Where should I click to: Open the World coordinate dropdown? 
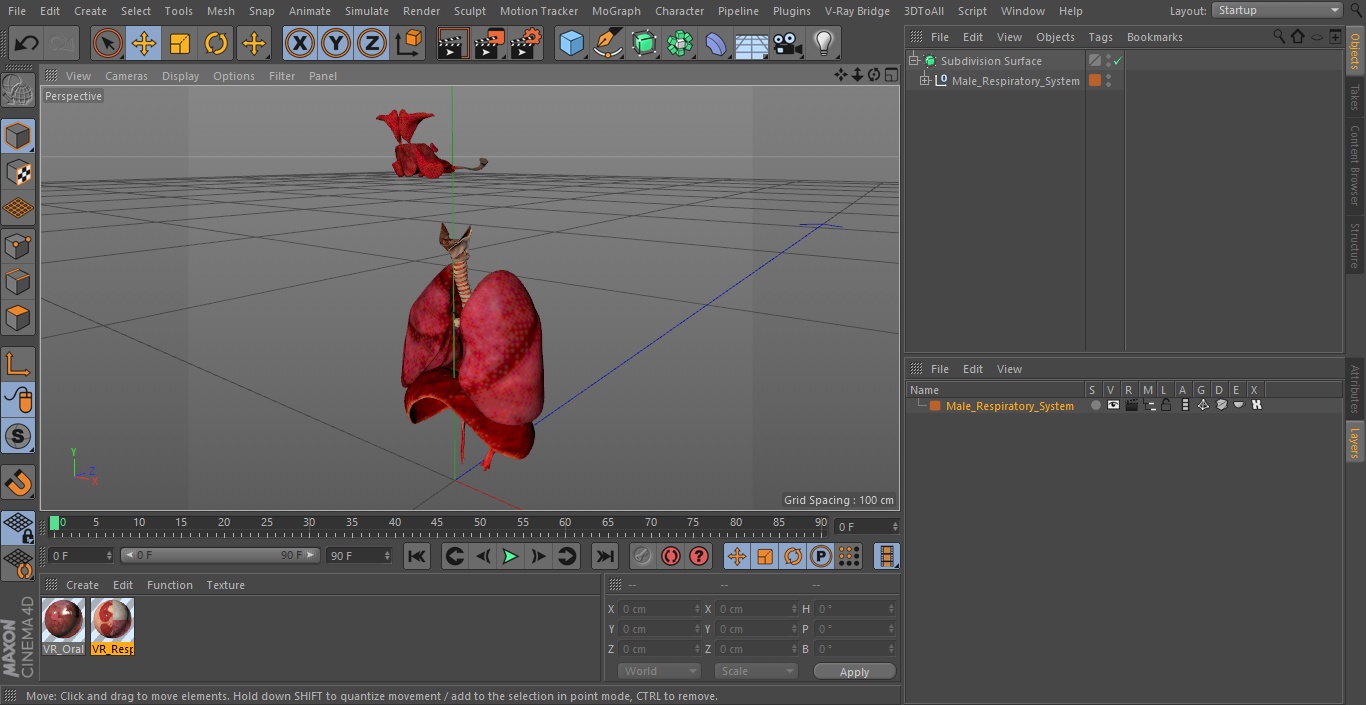click(658, 671)
